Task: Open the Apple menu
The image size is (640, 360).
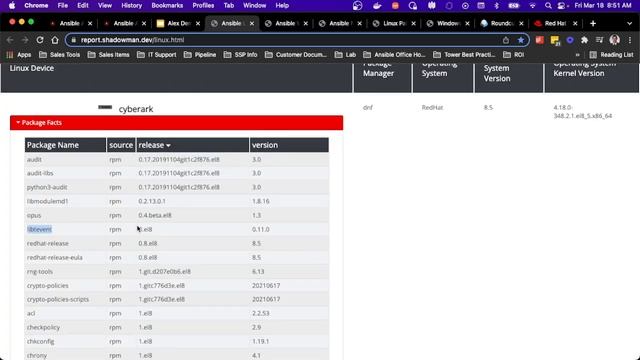Action: click(12, 5)
